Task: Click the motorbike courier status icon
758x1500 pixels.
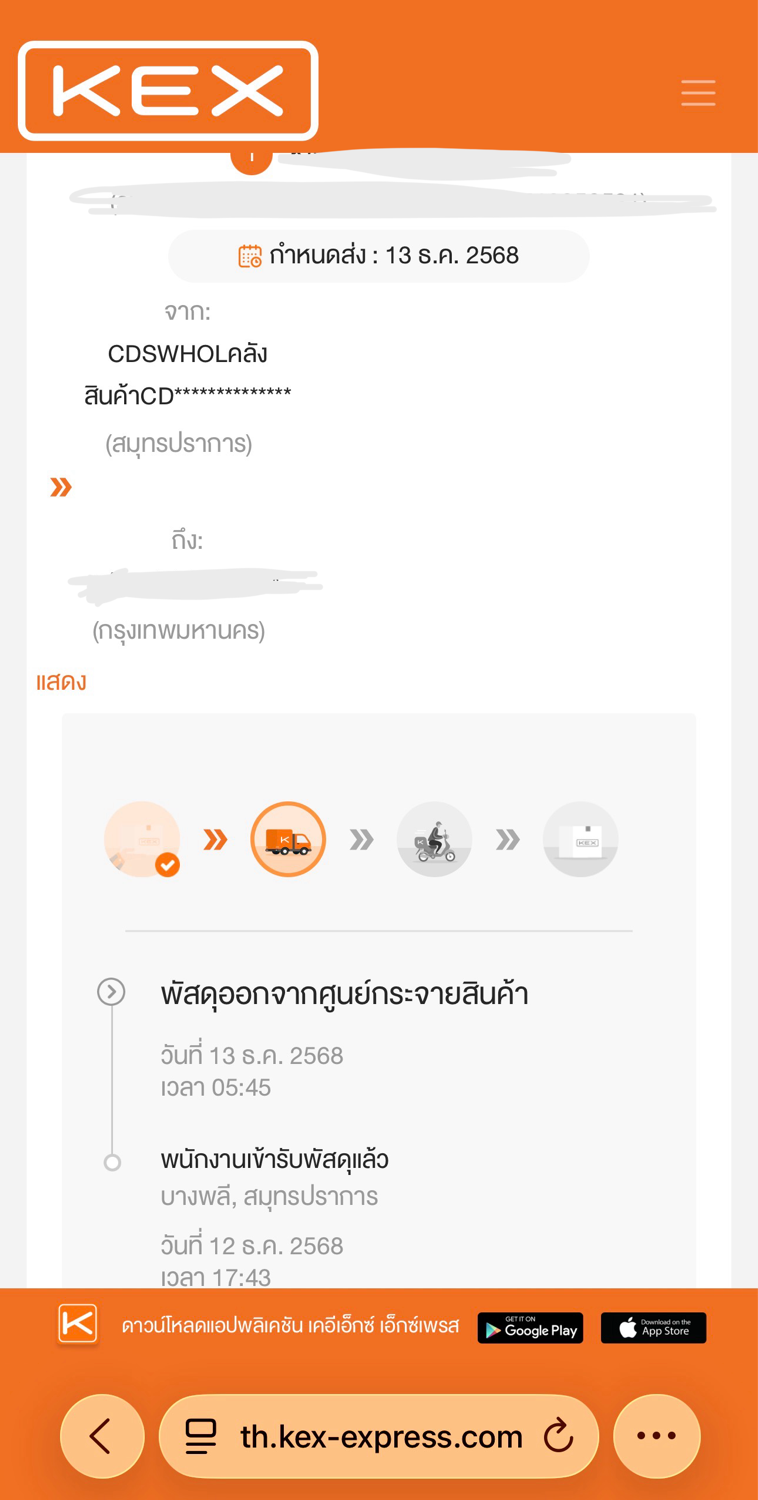Action: (434, 839)
